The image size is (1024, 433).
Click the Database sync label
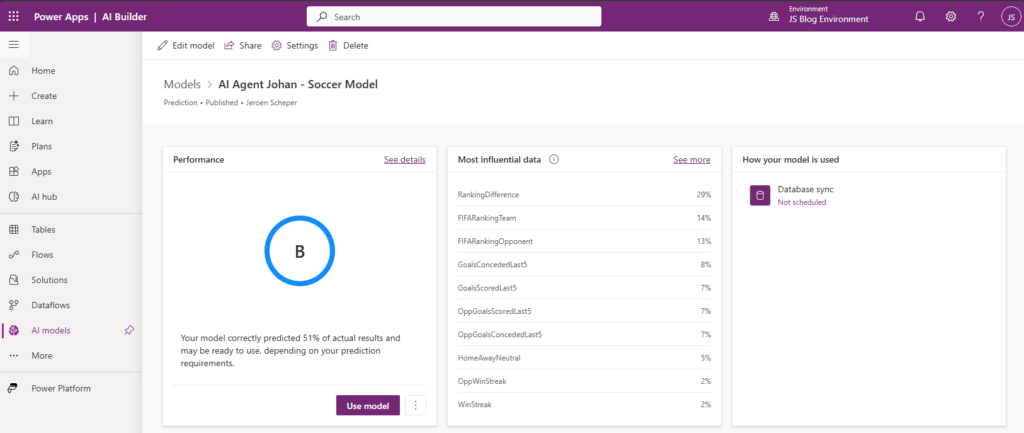click(805, 189)
